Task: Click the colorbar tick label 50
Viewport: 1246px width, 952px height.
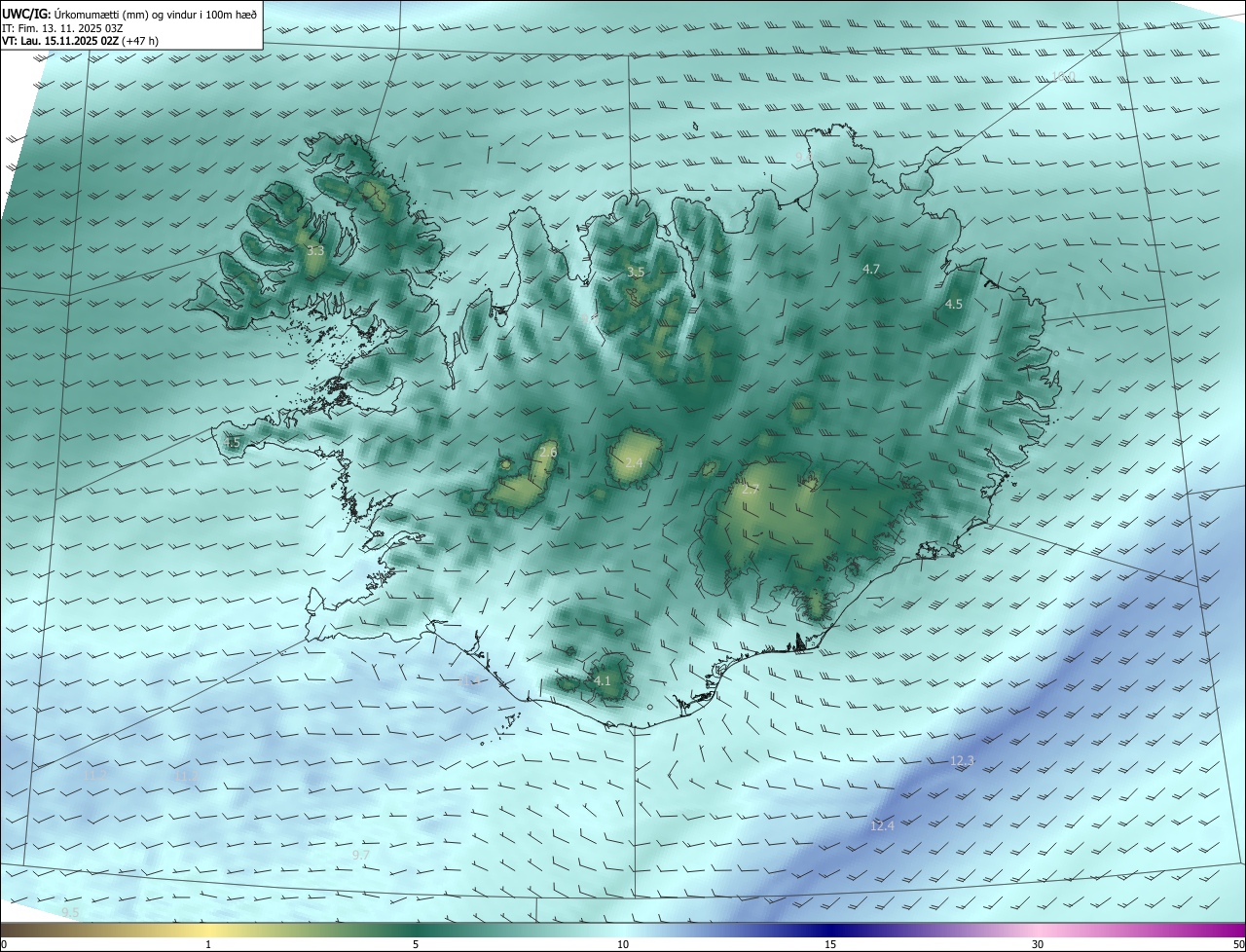Action: pos(1238,944)
